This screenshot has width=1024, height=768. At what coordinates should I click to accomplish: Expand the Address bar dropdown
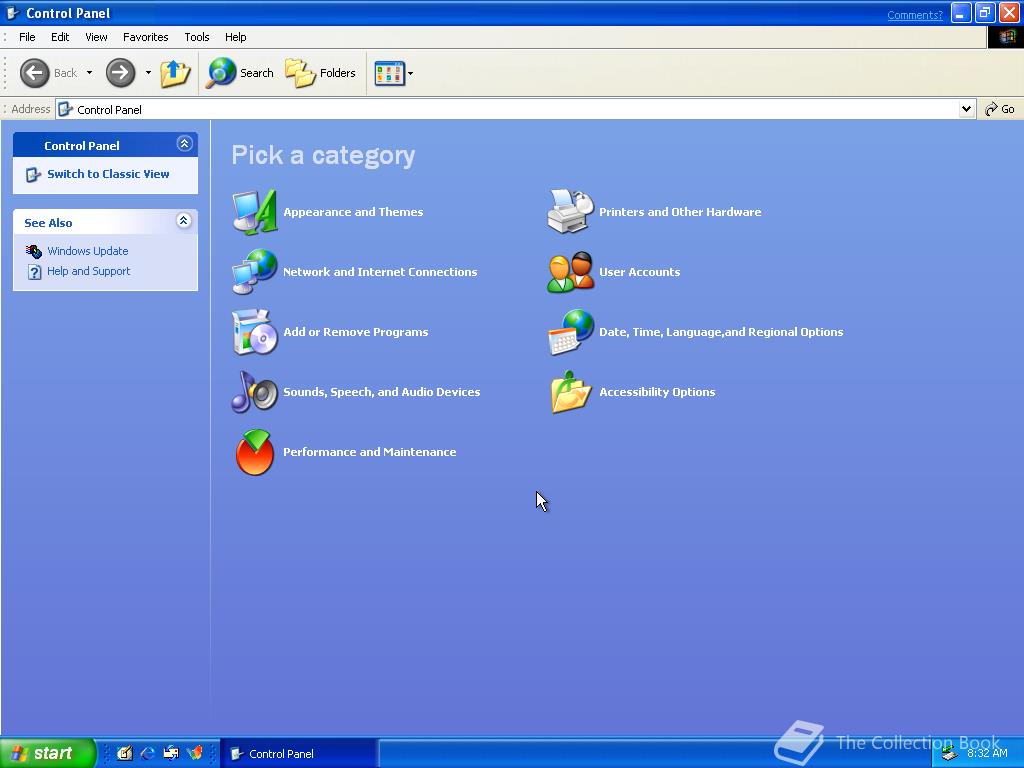click(967, 109)
